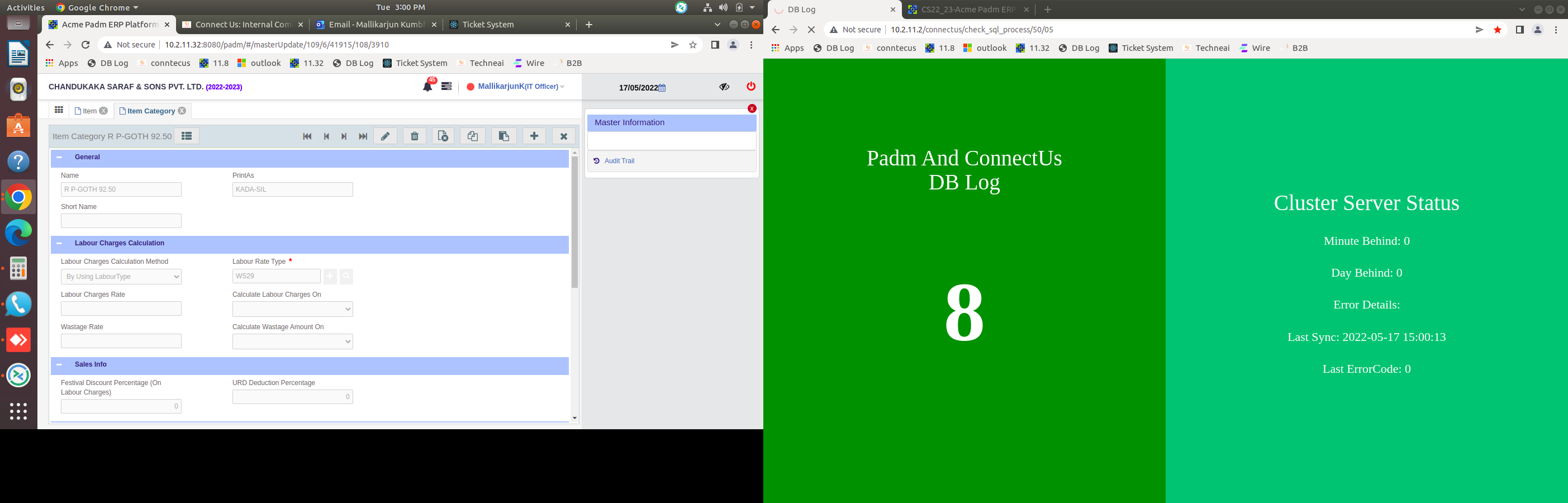Open Activities in the Ubuntu top bar
The width and height of the screenshot is (1568, 503).
26,7
